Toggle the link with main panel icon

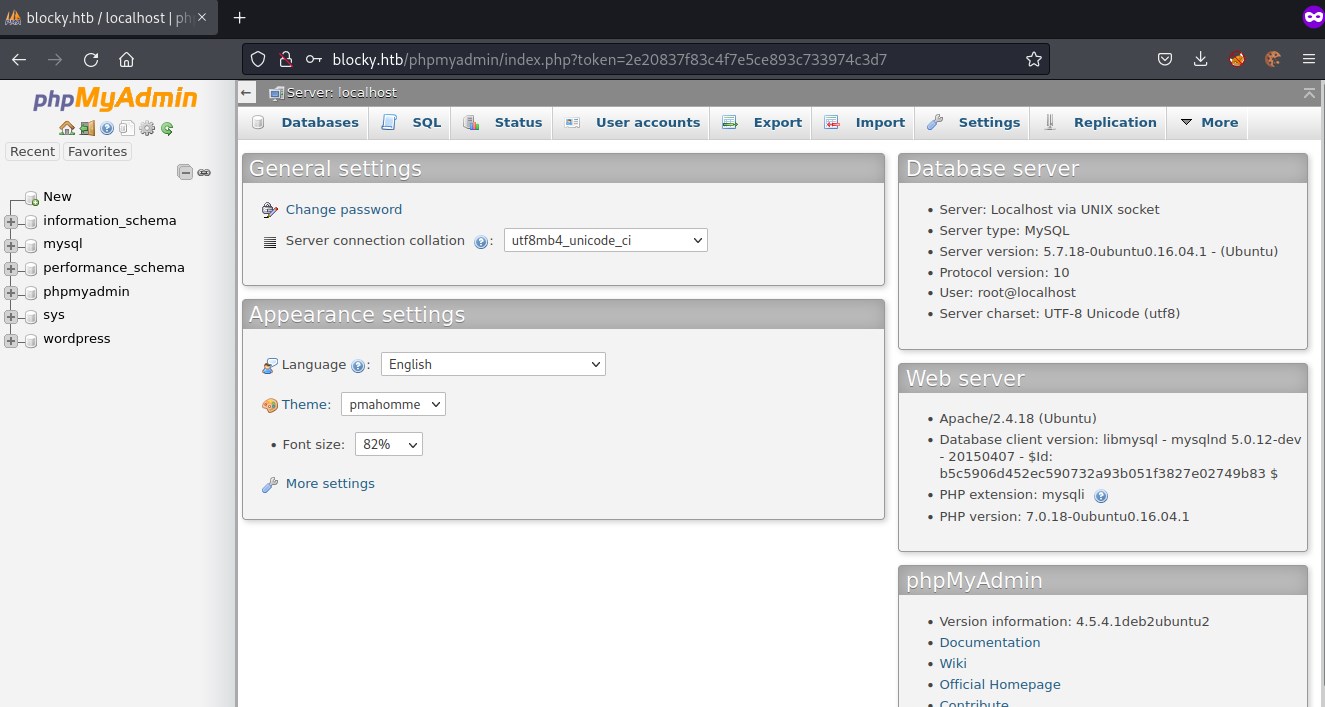point(204,172)
